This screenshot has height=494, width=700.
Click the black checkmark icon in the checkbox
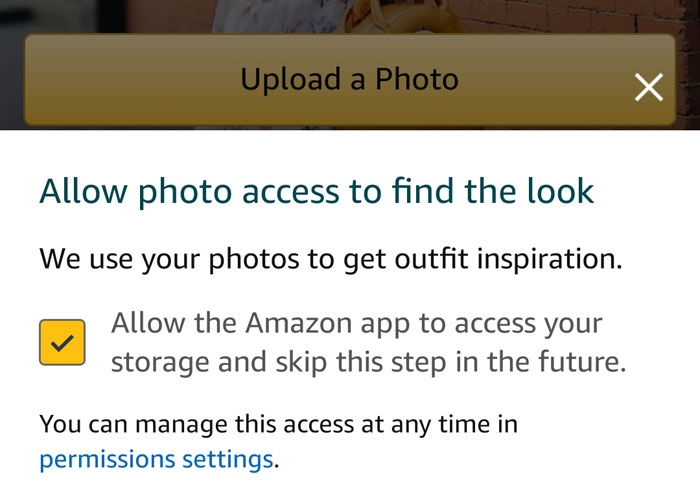(62, 342)
